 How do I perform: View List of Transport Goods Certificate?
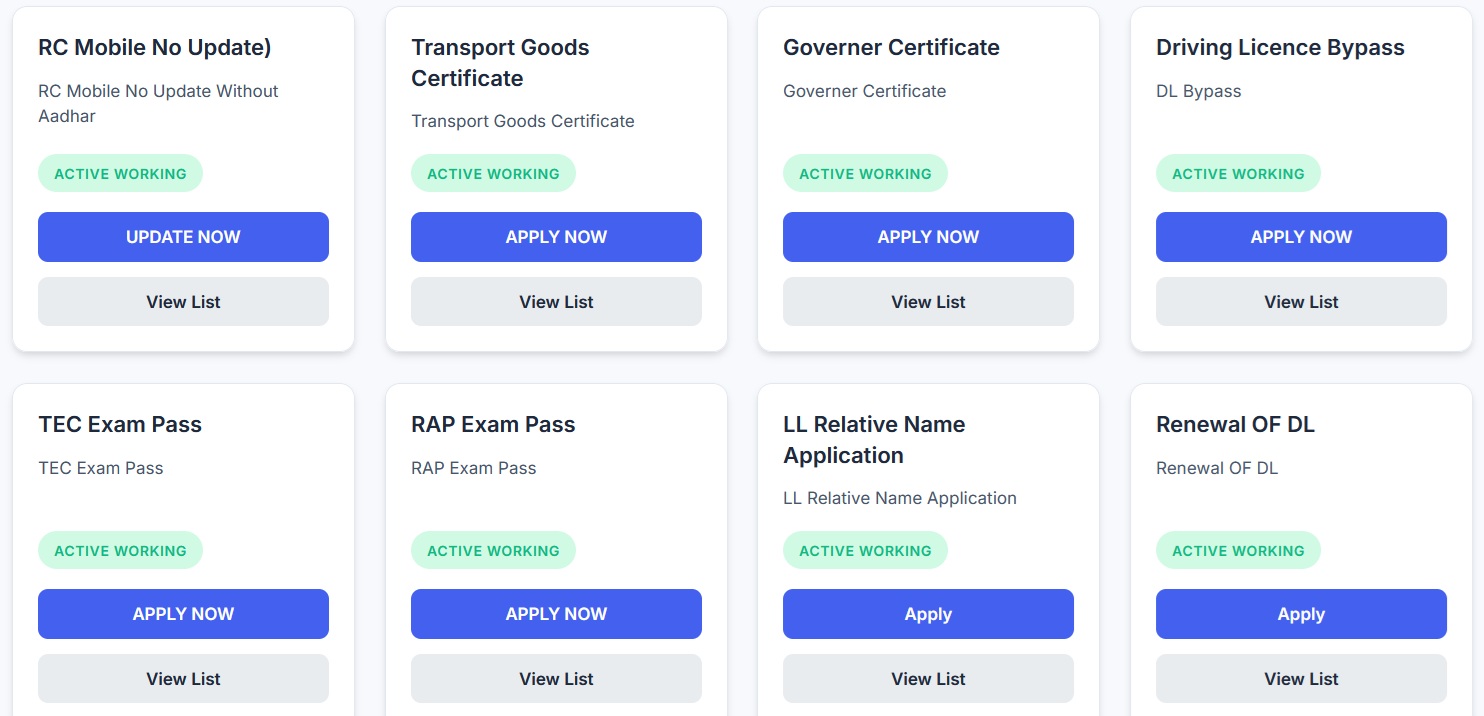click(556, 302)
